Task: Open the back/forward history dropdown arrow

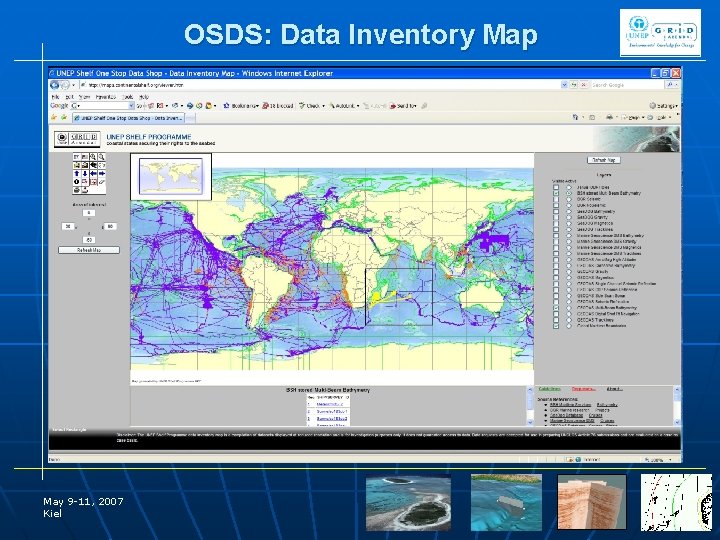Action: pyautogui.click(x=73, y=85)
